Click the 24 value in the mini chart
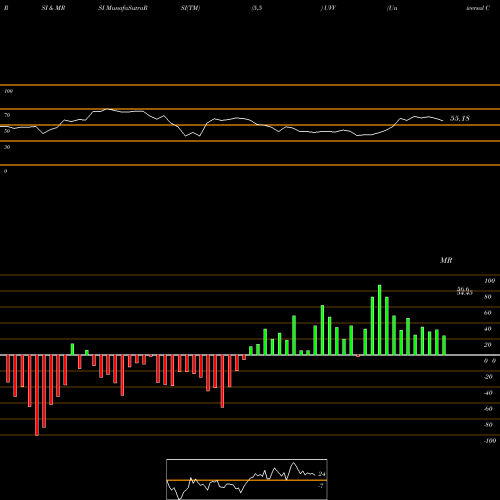This screenshot has height=500, width=500. pos(322,474)
